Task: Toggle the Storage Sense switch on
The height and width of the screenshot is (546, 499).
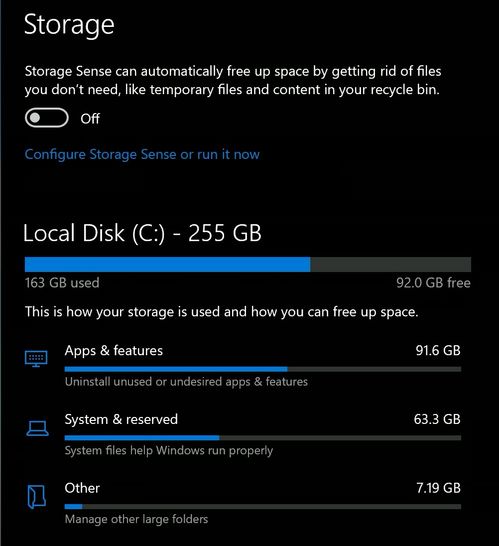Action: tap(47, 118)
